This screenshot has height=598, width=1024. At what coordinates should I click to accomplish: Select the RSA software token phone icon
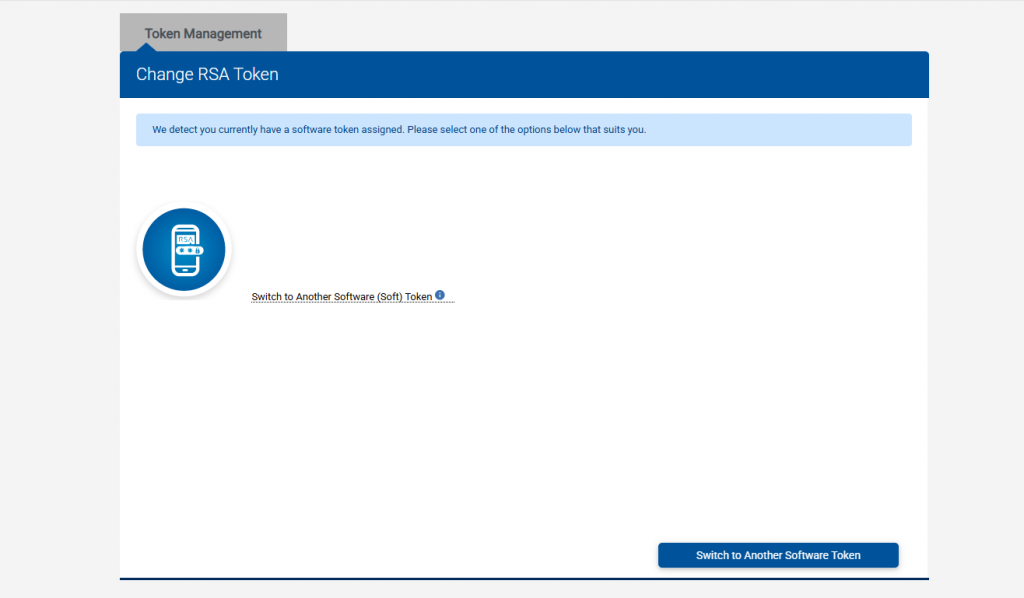(x=184, y=249)
